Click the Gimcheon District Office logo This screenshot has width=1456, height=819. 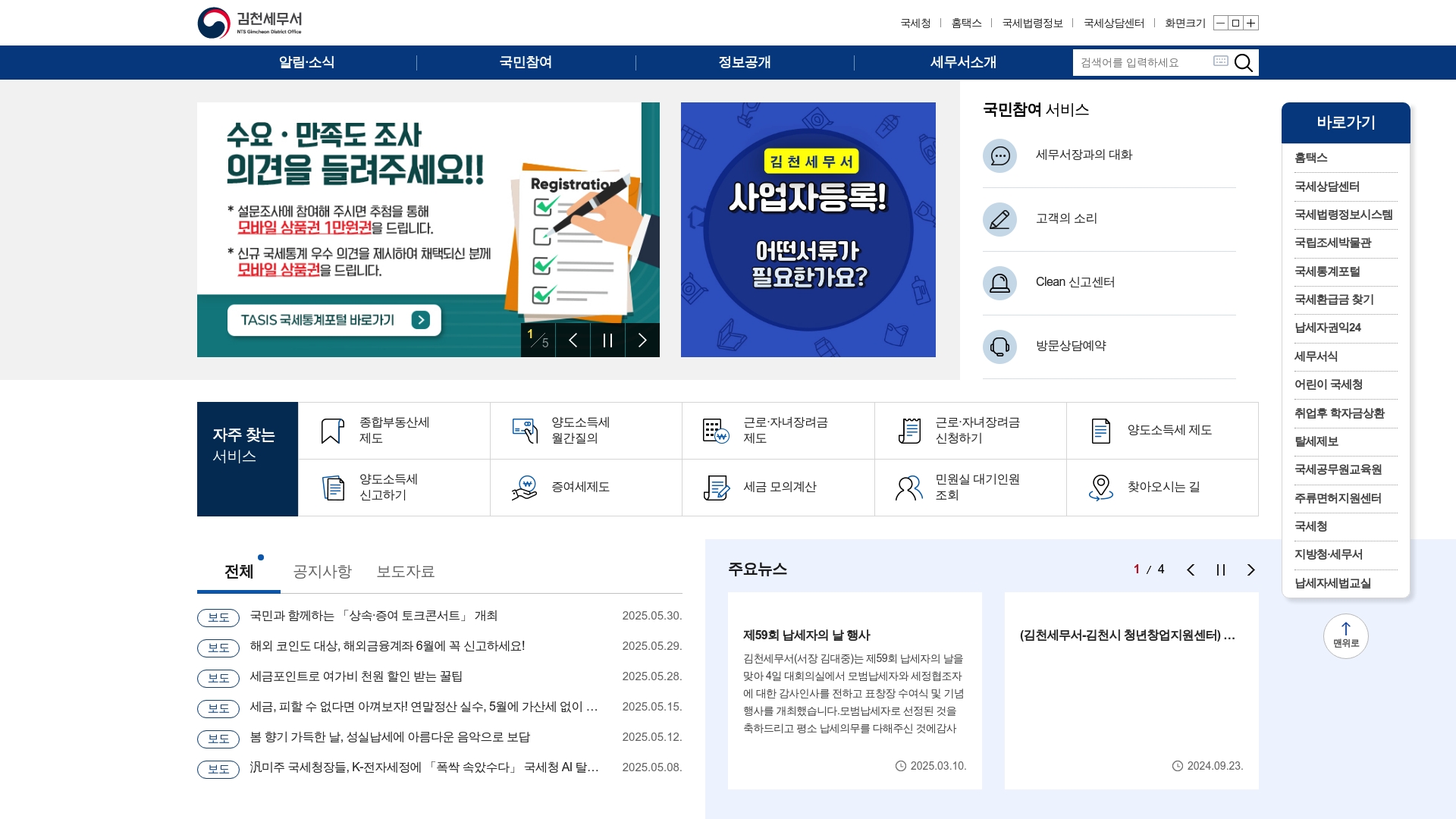[250, 23]
